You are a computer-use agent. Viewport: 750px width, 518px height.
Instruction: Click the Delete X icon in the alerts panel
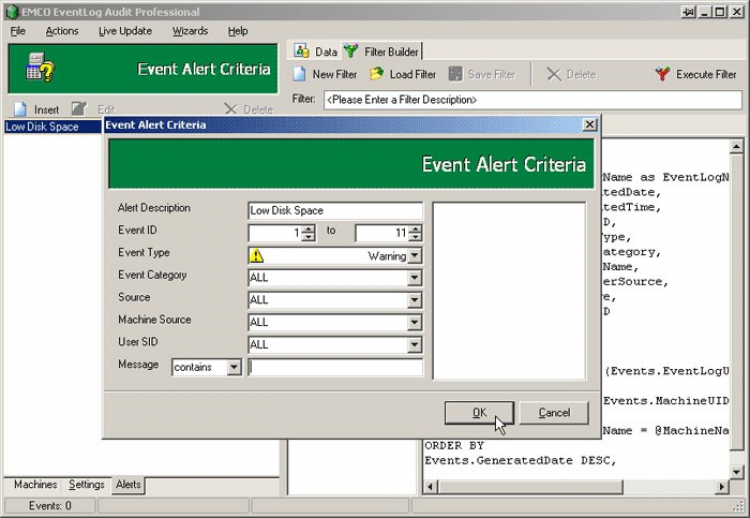point(231,109)
